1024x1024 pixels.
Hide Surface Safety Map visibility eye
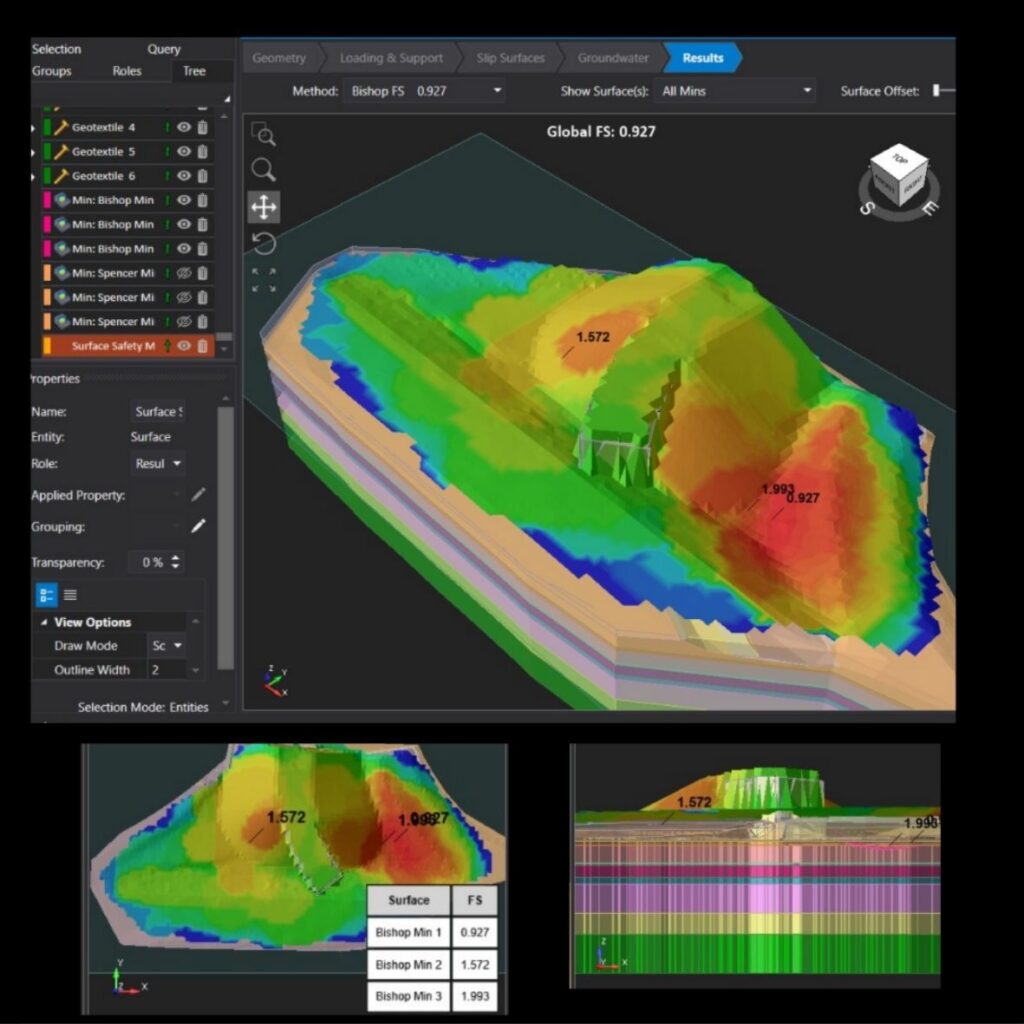tap(184, 346)
